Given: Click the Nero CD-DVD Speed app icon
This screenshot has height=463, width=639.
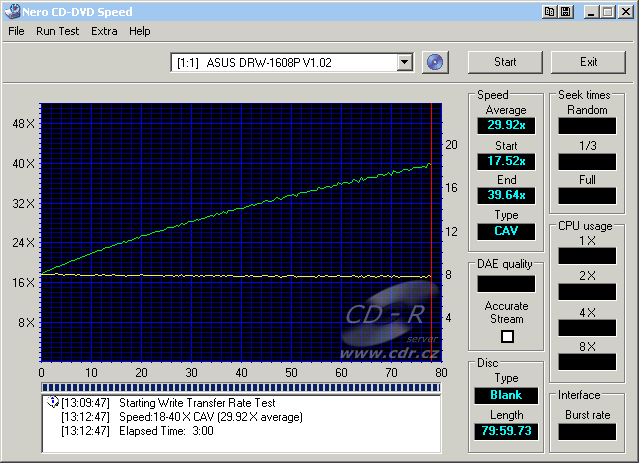Looking at the screenshot, I should [x=12, y=11].
